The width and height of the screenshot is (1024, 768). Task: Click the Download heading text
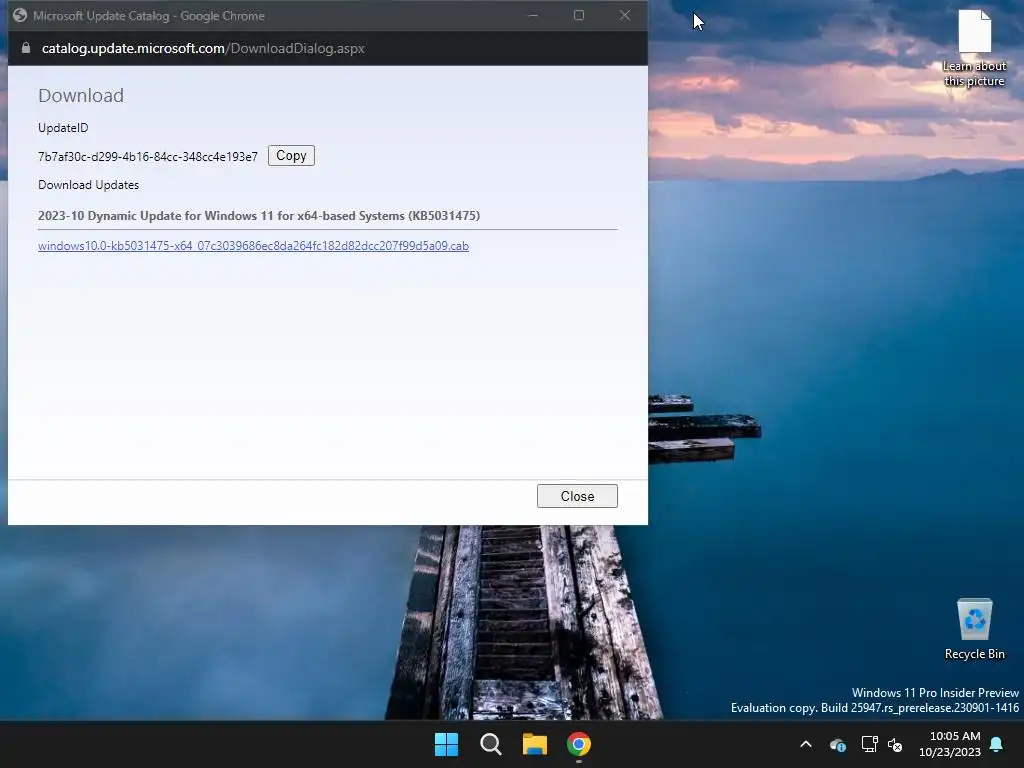tap(81, 95)
